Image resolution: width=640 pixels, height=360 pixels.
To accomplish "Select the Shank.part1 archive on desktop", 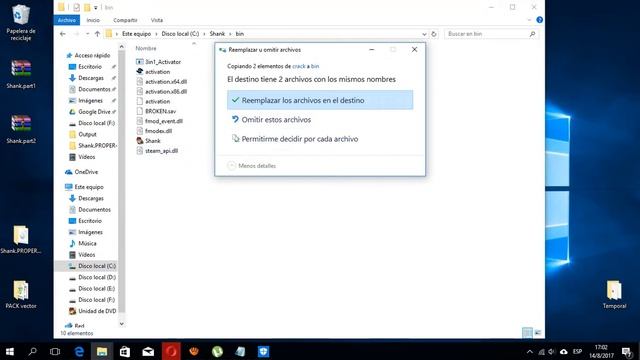I will coord(21,74).
